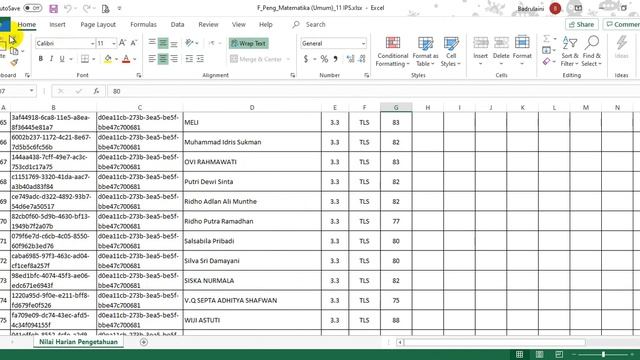The width and height of the screenshot is (640, 360).
Task: Select Normal view icon in status bar
Action: pos(520,354)
